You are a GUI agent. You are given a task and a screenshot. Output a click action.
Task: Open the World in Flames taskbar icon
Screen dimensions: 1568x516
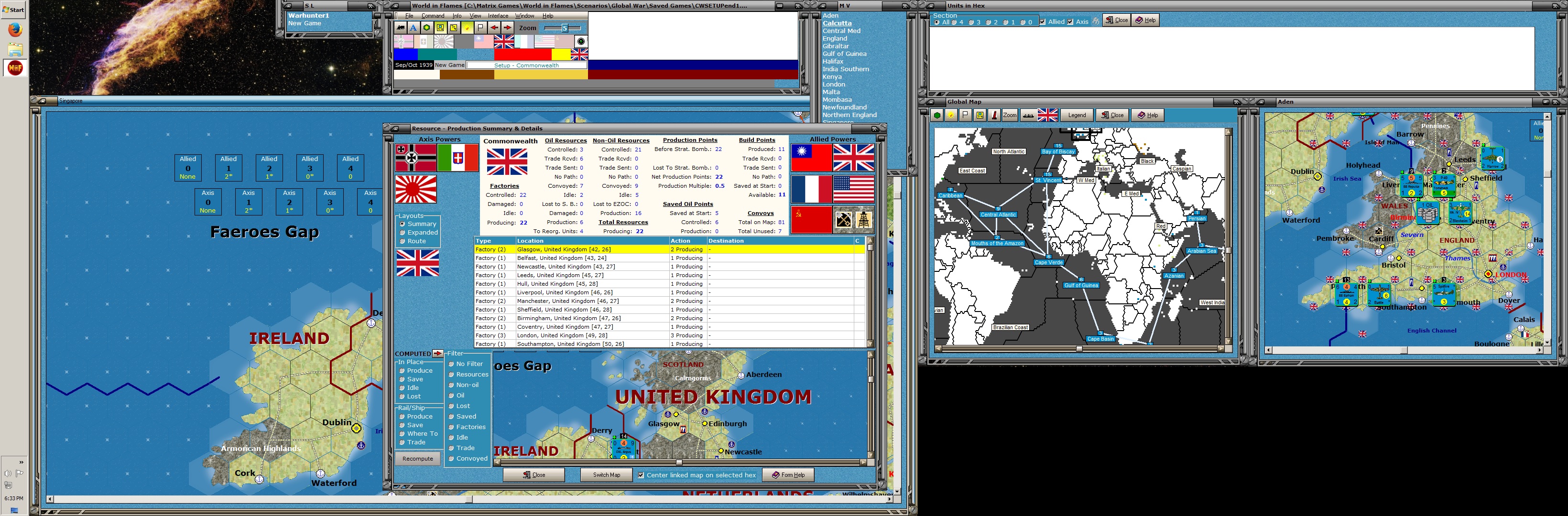15,67
